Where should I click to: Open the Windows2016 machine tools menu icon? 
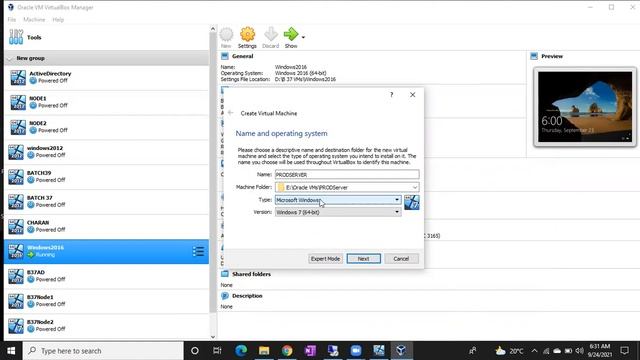198,251
